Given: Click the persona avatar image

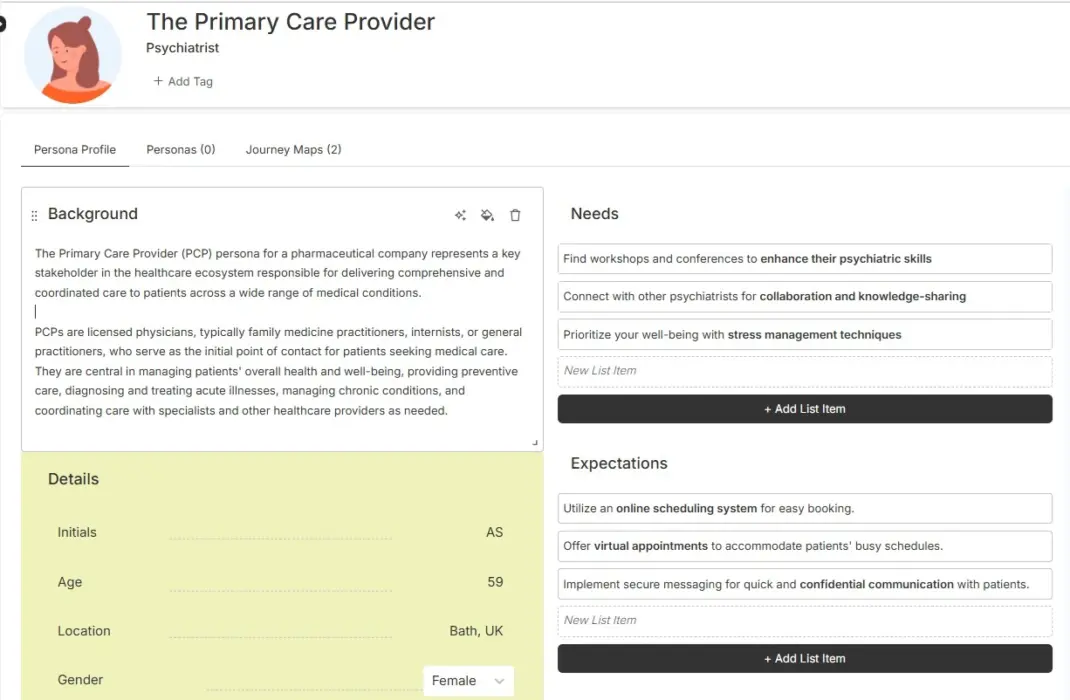Looking at the screenshot, I should (x=73, y=55).
